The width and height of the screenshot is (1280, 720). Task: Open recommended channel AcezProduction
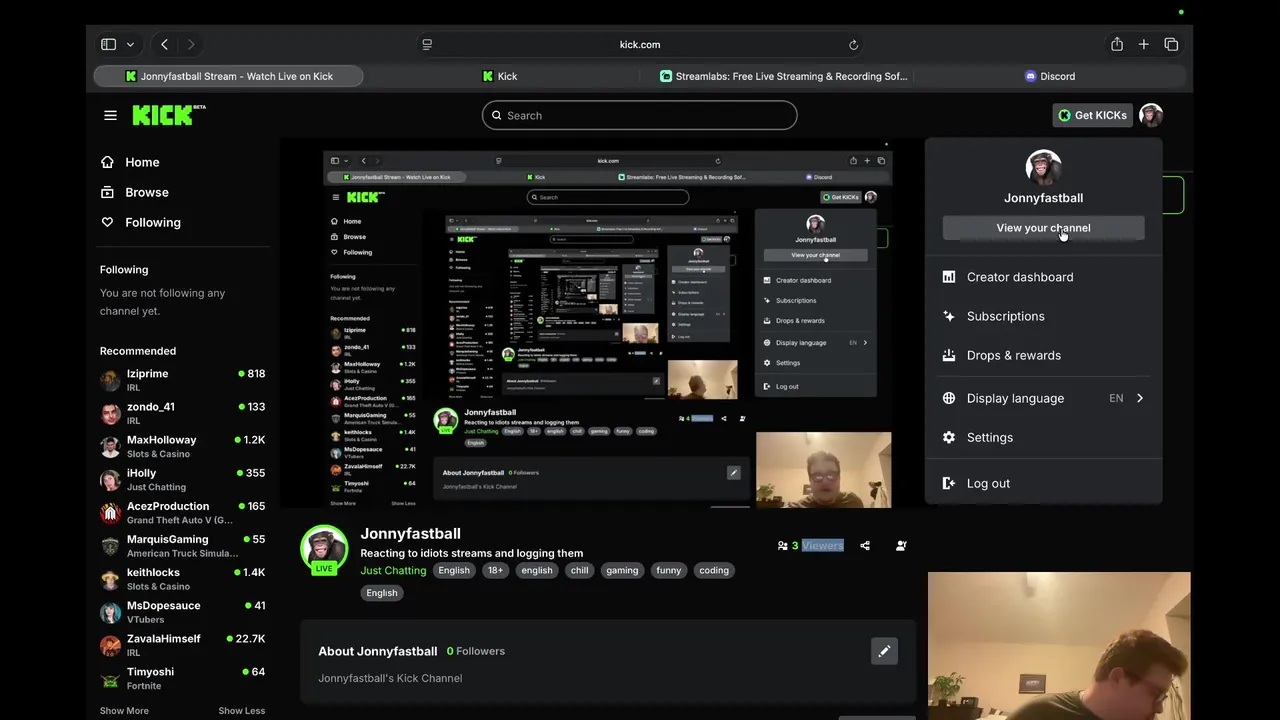point(182,512)
